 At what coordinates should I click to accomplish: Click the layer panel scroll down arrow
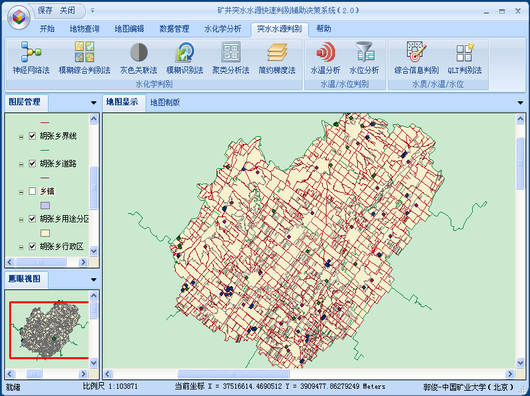[x=94, y=251]
